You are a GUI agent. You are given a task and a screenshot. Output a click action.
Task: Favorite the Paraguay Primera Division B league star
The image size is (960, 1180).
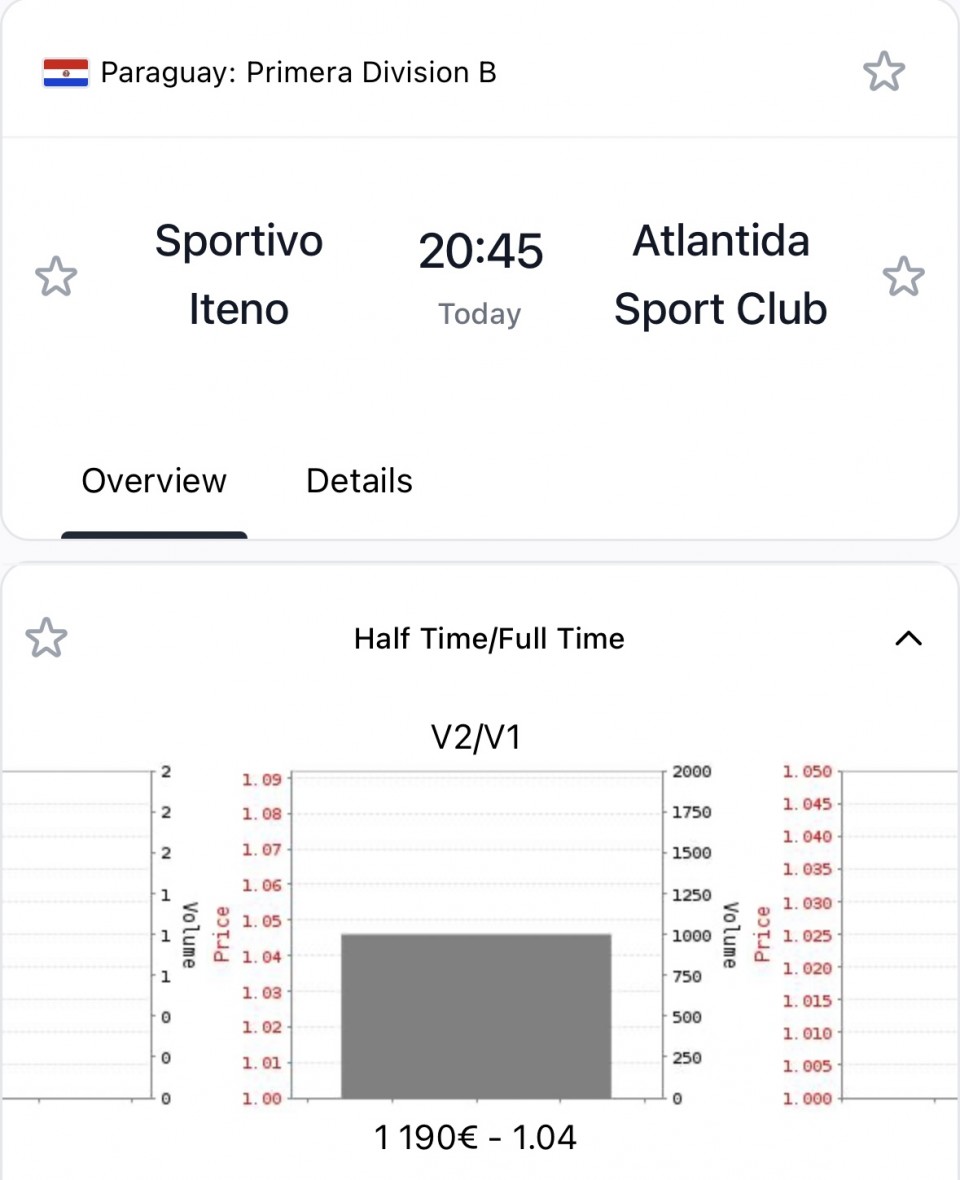click(x=883, y=71)
